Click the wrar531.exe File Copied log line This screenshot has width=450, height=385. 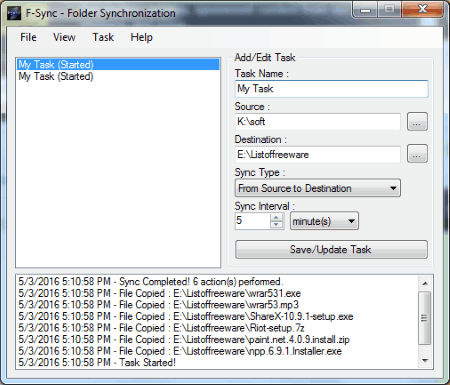[159, 293]
